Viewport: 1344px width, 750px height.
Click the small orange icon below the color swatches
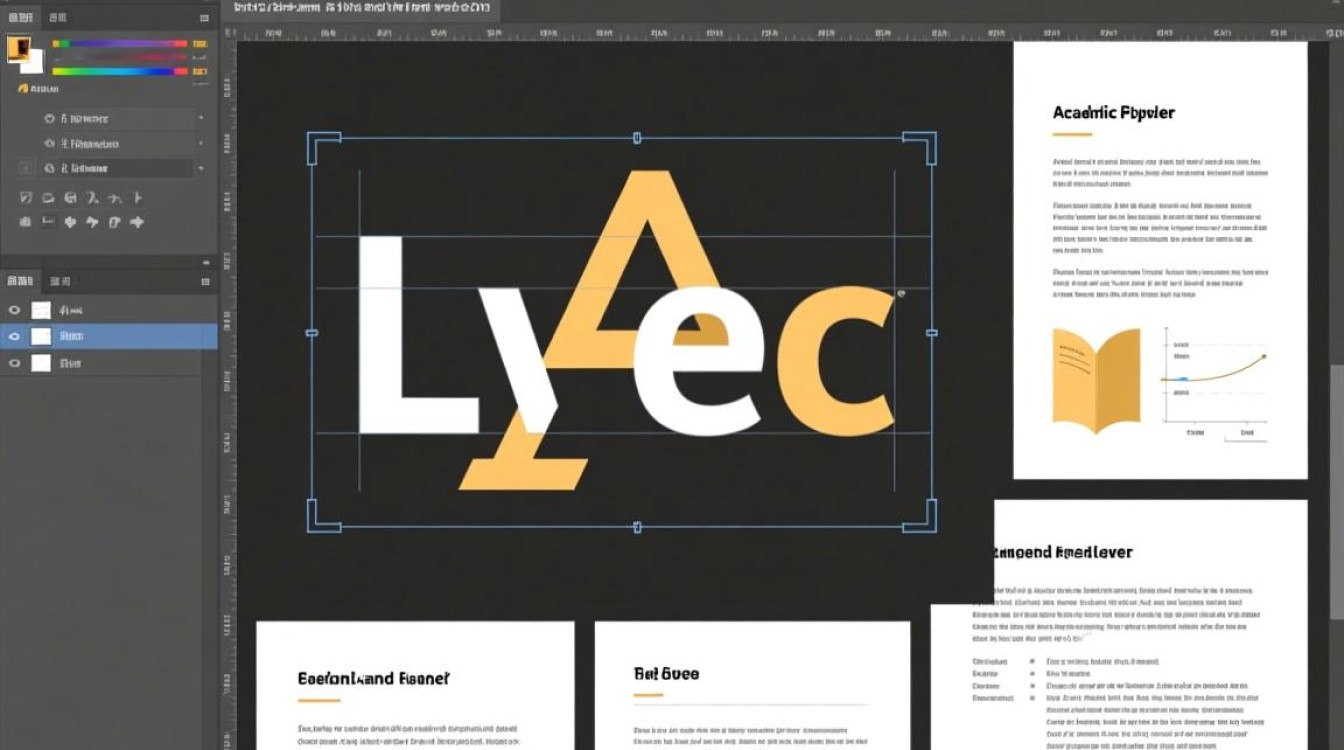coord(23,88)
